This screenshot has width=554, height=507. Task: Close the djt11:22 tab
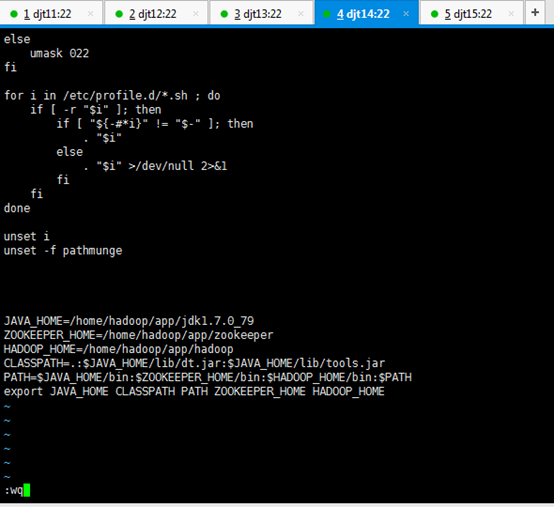[90, 14]
